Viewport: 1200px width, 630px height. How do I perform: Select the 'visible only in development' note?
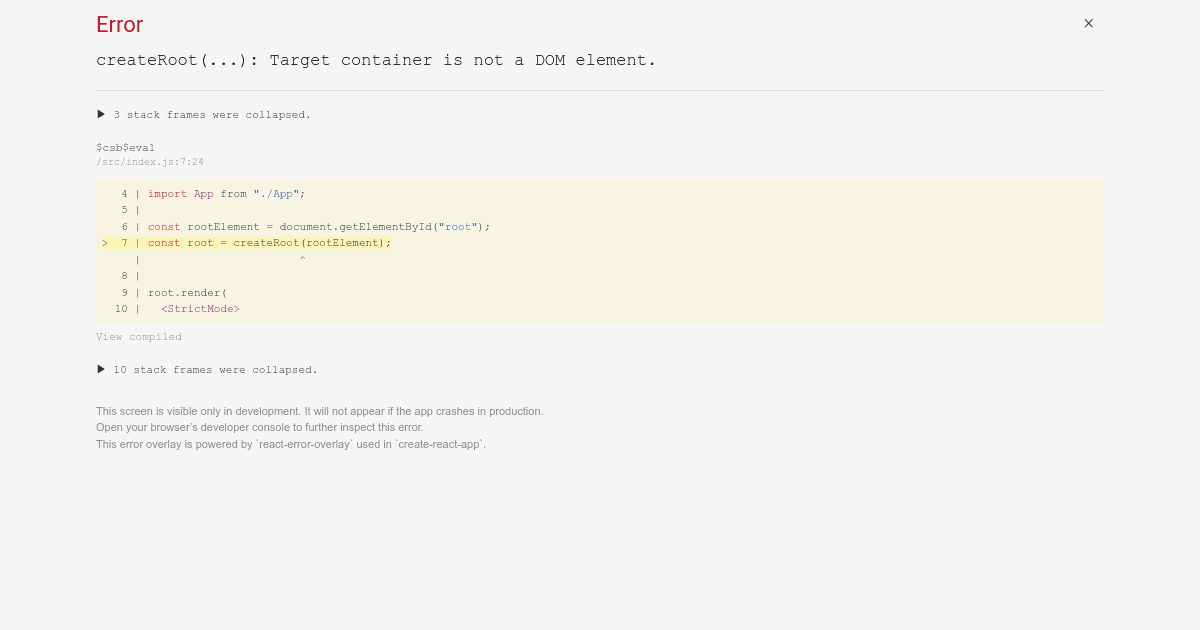pos(320,411)
